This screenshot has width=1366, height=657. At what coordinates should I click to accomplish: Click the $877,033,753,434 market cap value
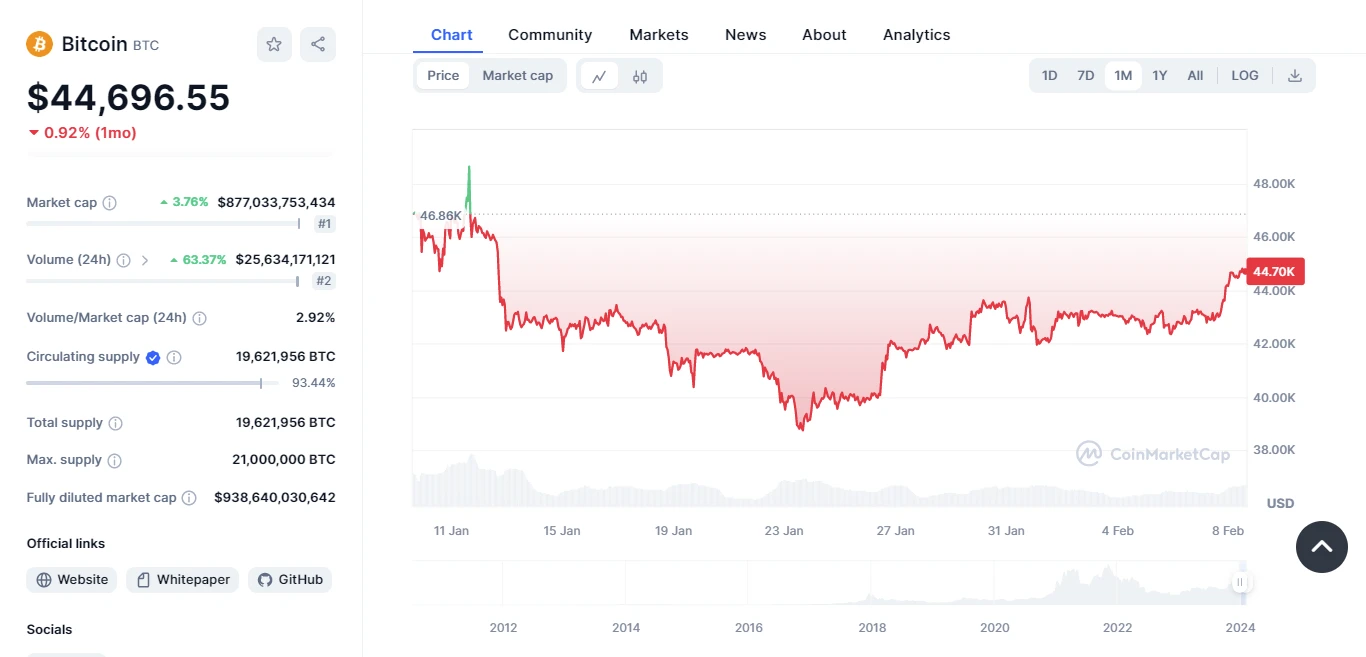[x=276, y=202]
